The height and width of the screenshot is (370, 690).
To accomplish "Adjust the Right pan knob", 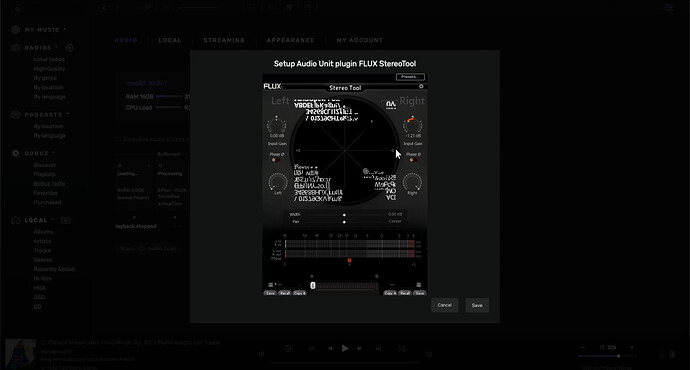I will pos(412,182).
